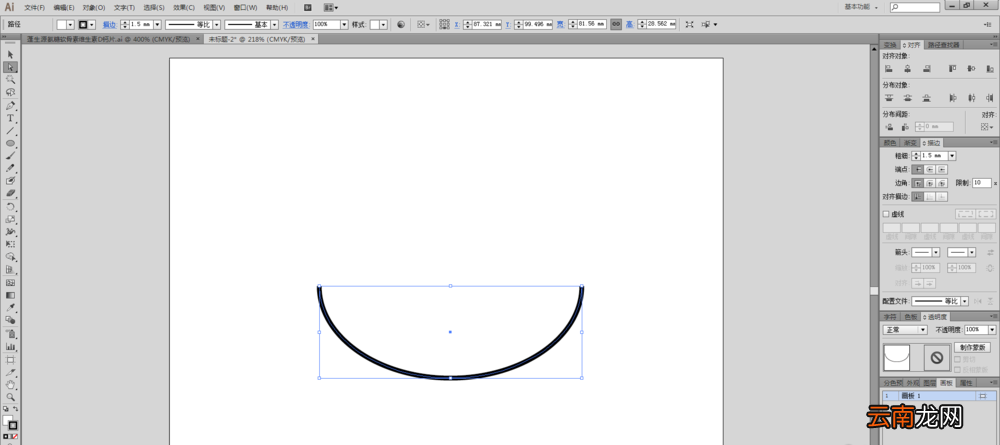Toggle round join in 边角 row
This screenshot has width=1000, height=445.
(930, 183)
